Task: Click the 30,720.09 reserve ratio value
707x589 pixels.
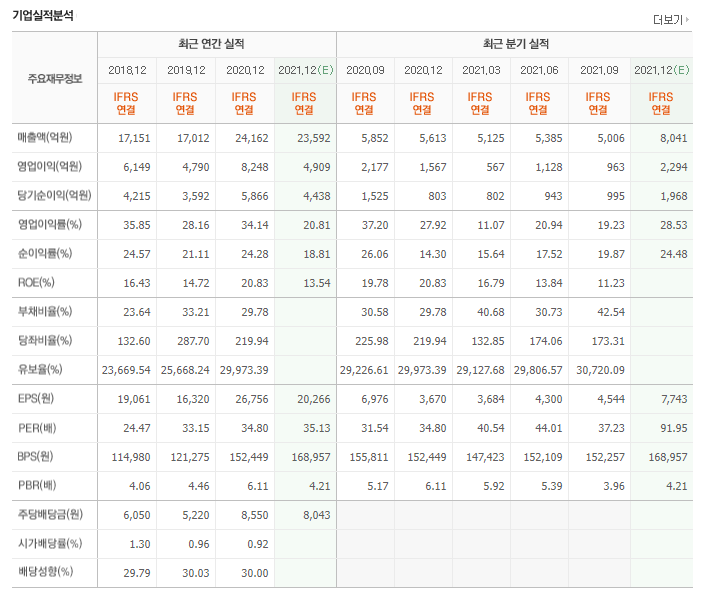Action: pos(600,370)
